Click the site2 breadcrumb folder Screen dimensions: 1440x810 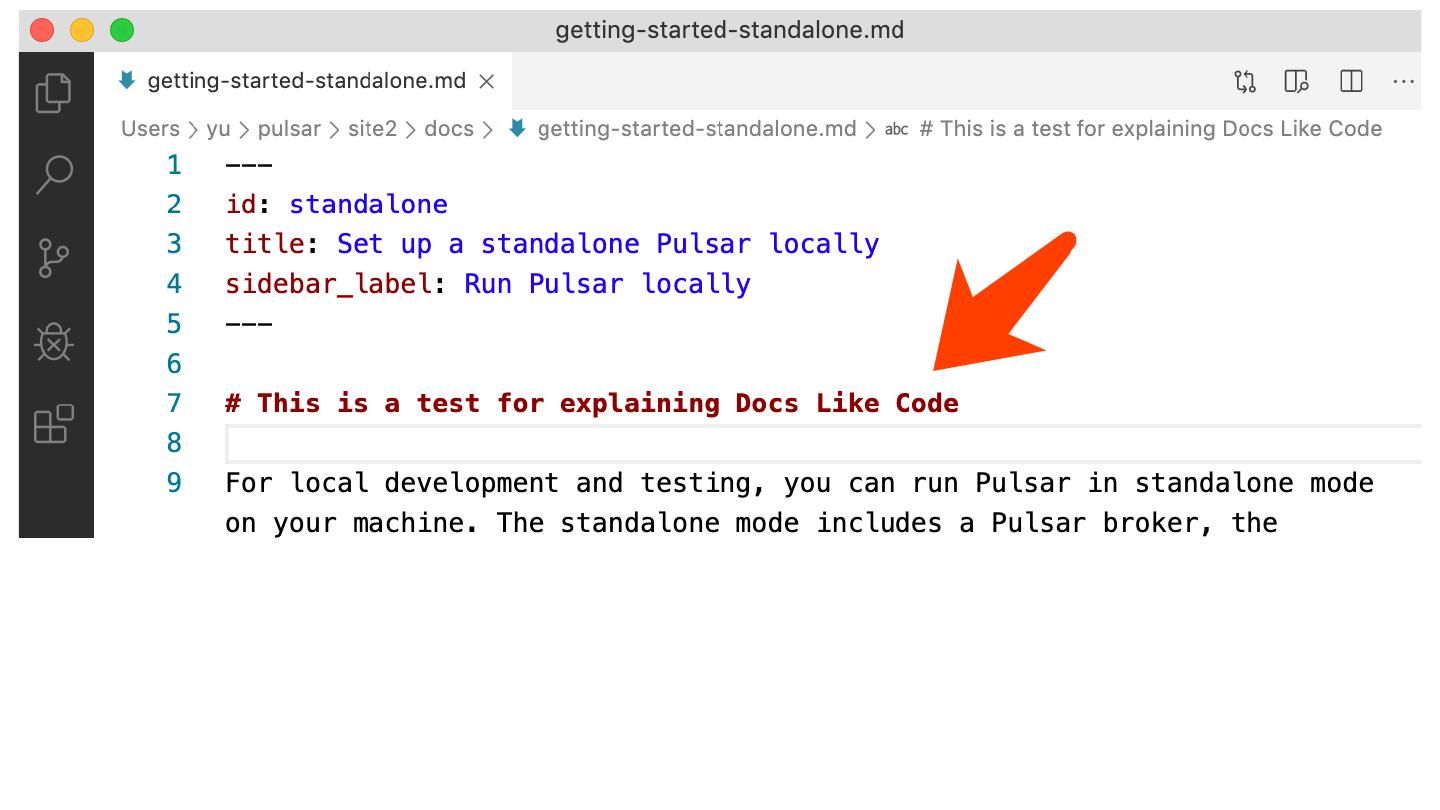(372, 129)
